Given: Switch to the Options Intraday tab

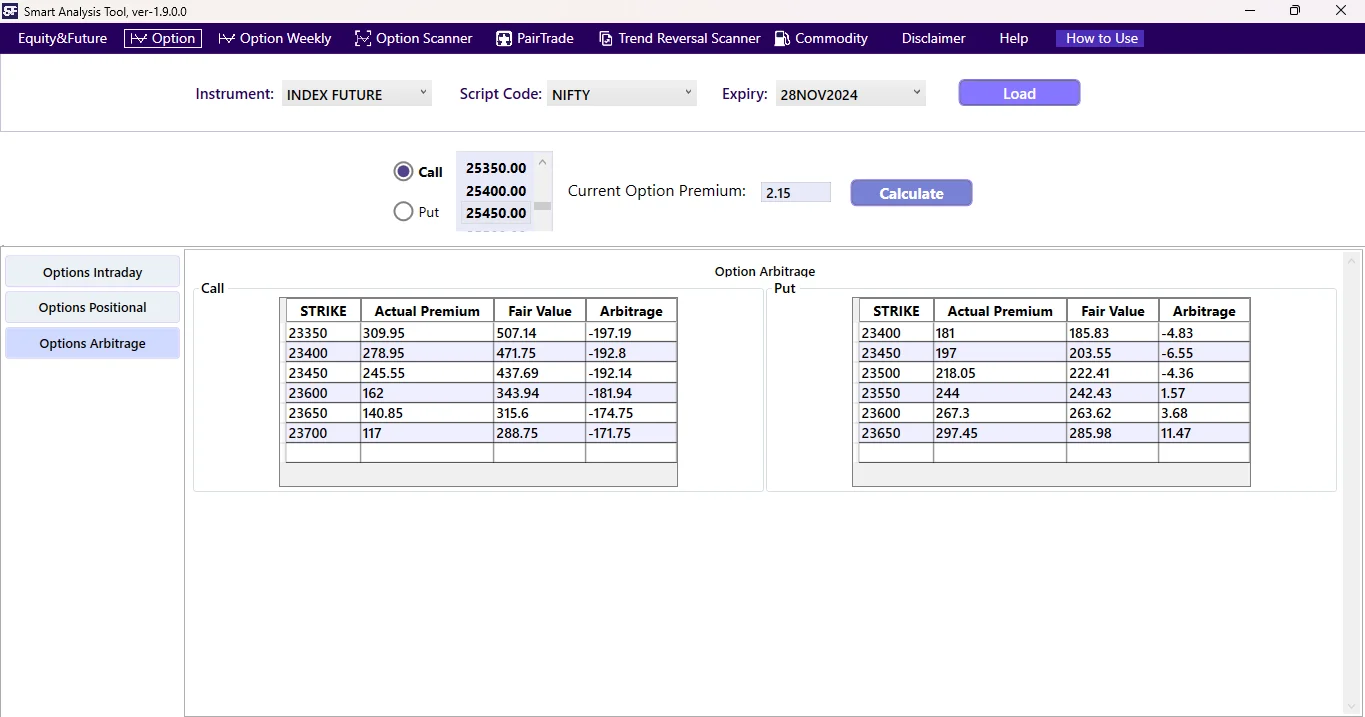Looking at the screenshot, I should tap(92, 271).
